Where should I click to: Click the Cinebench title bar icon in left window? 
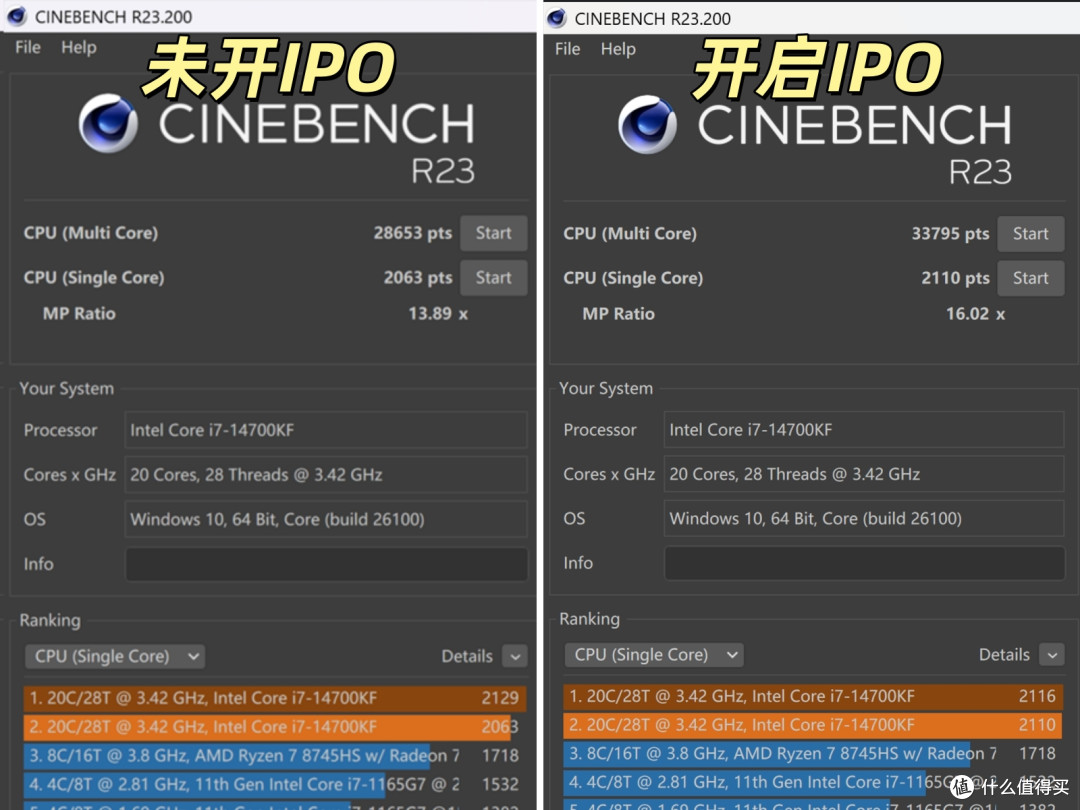pyautogui.click(x=17, y=16)
